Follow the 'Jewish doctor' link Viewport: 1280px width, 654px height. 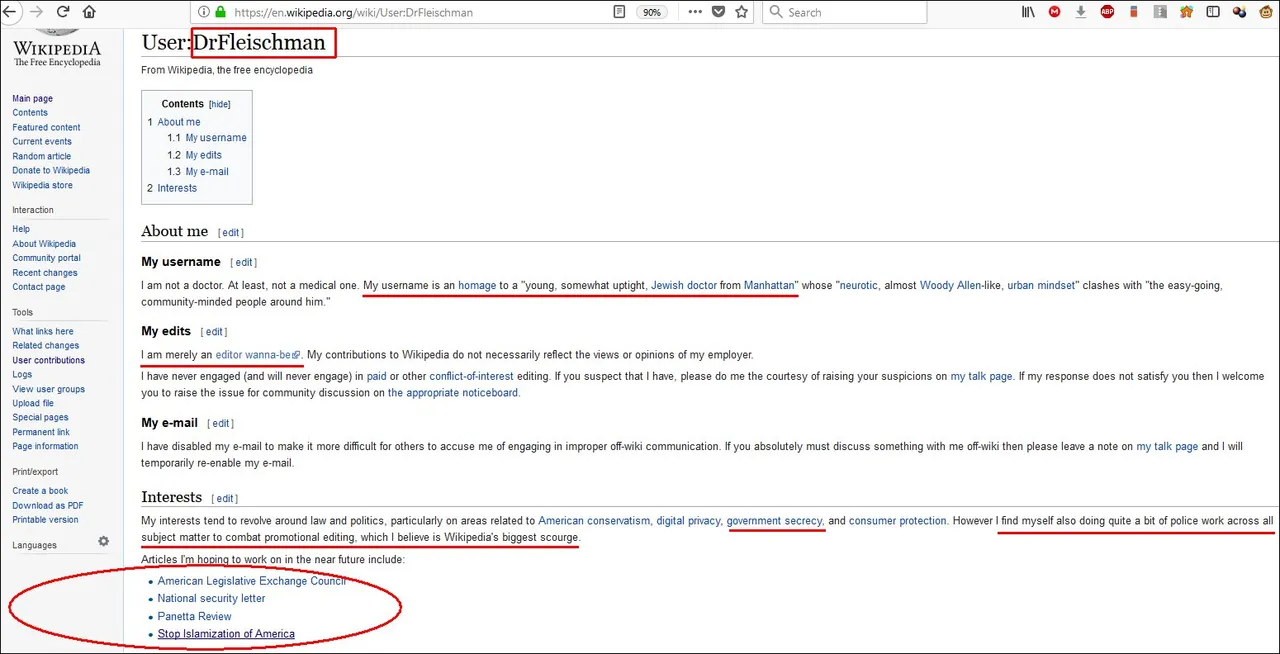coord(684,285)
